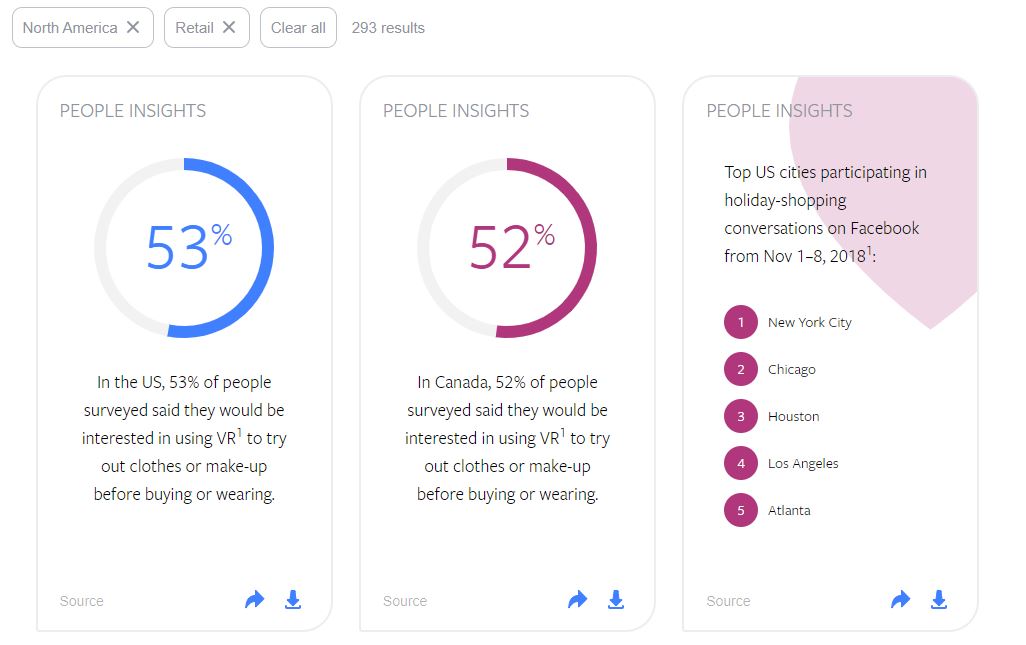Select the Los Angeles rank 4 entry
The height and width of the screenshot is (645, 1026).
point(781,464)
